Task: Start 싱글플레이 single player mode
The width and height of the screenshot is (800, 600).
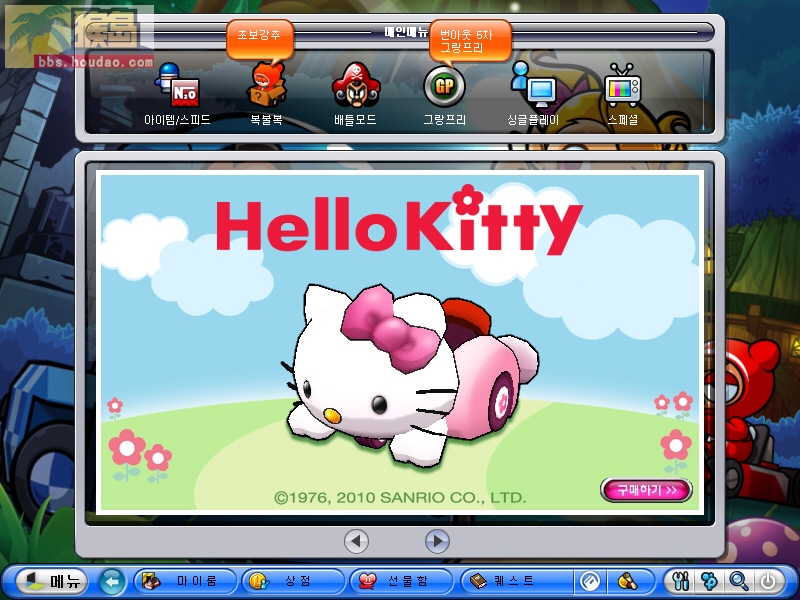Action: click(x=533, y=94)
